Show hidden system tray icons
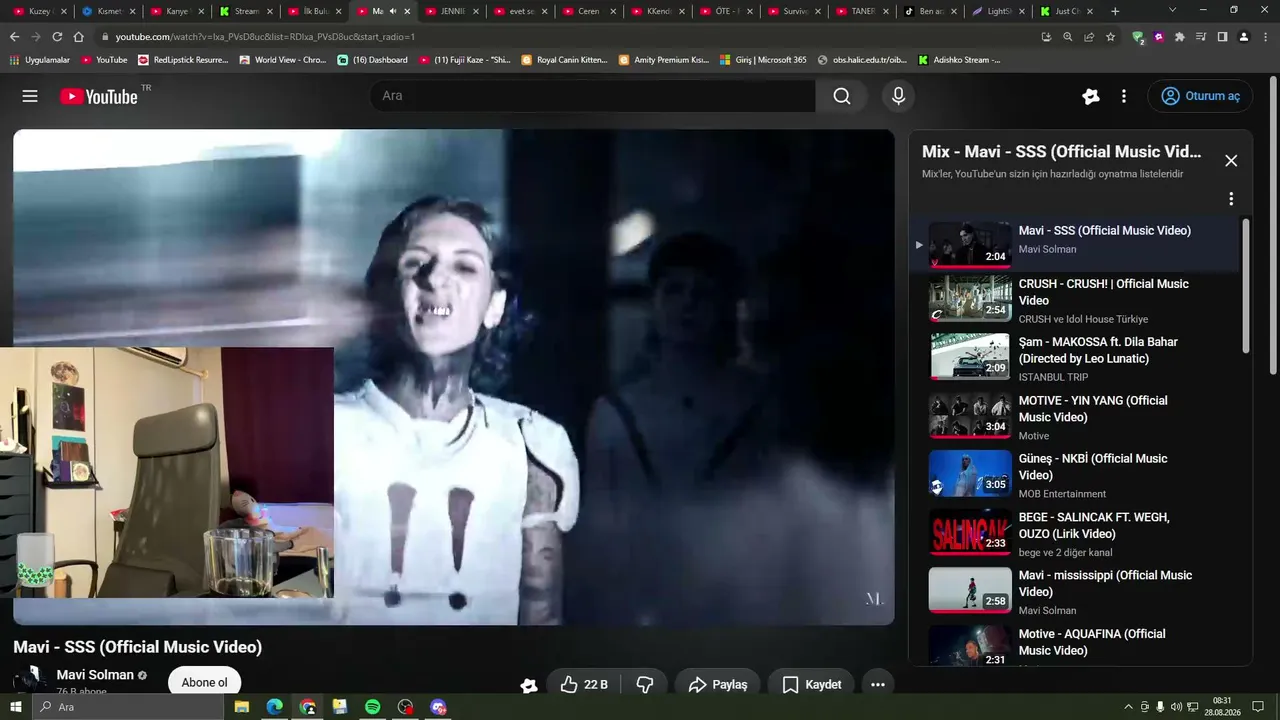 point(1129,707)
